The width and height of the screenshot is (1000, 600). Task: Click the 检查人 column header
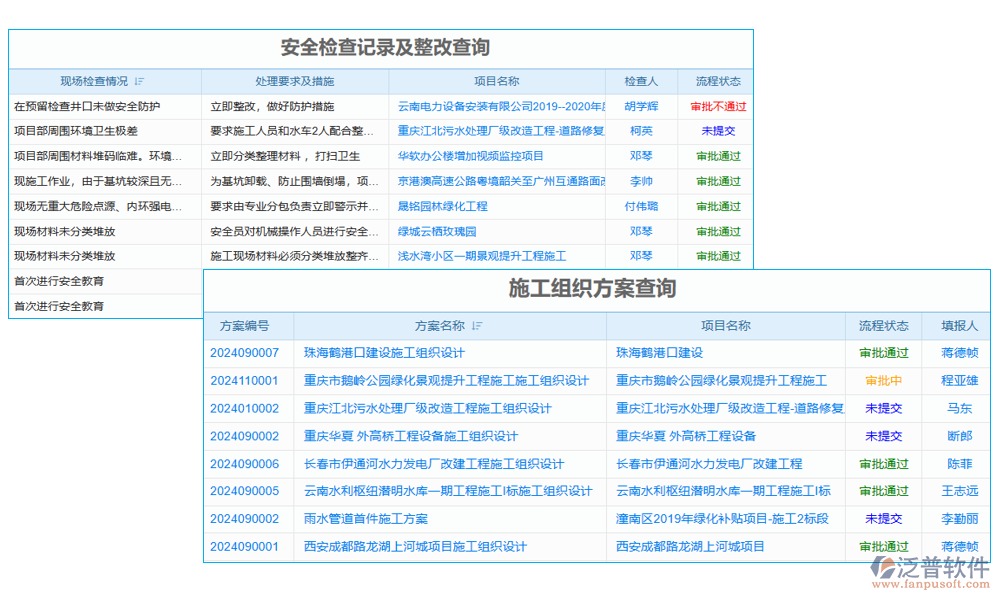pos(643,81)
